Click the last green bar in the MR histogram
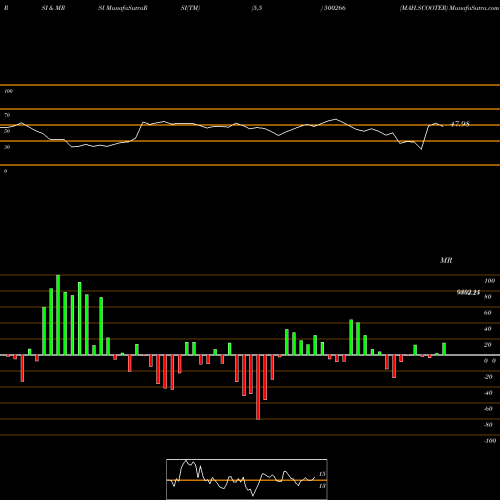This screenshot has height=500, width=500. click(x=444, y=349)
